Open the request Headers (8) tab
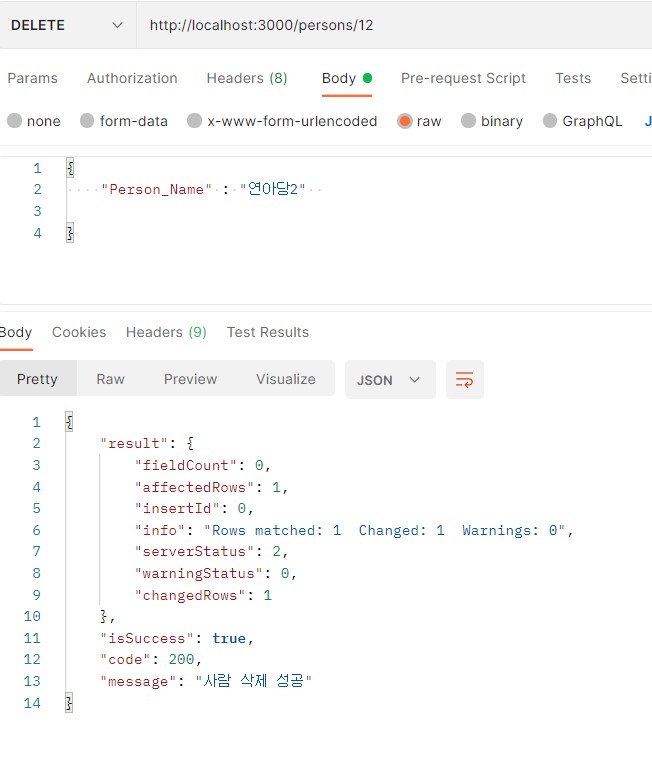This screenshot has height=774, width=652. point(246,78)
